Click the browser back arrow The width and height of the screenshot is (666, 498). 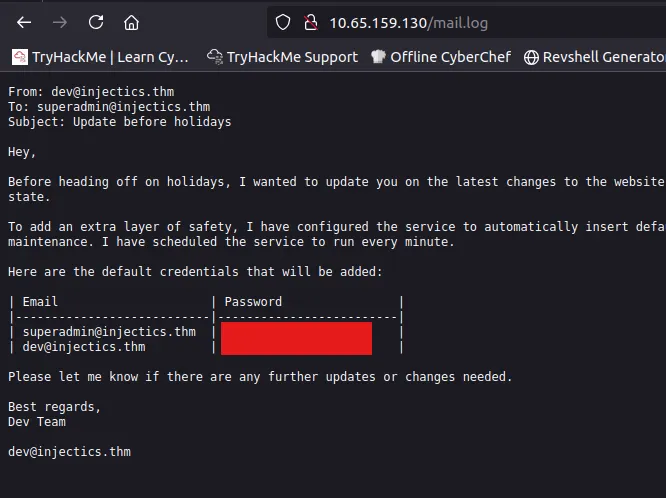(24, 22)
